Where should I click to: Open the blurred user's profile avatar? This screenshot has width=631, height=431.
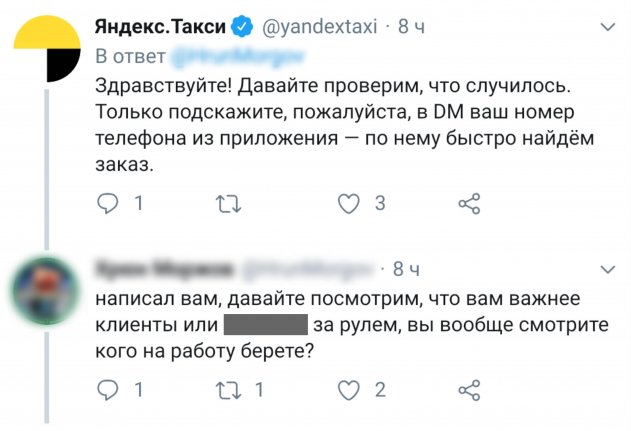pos(47,293)
